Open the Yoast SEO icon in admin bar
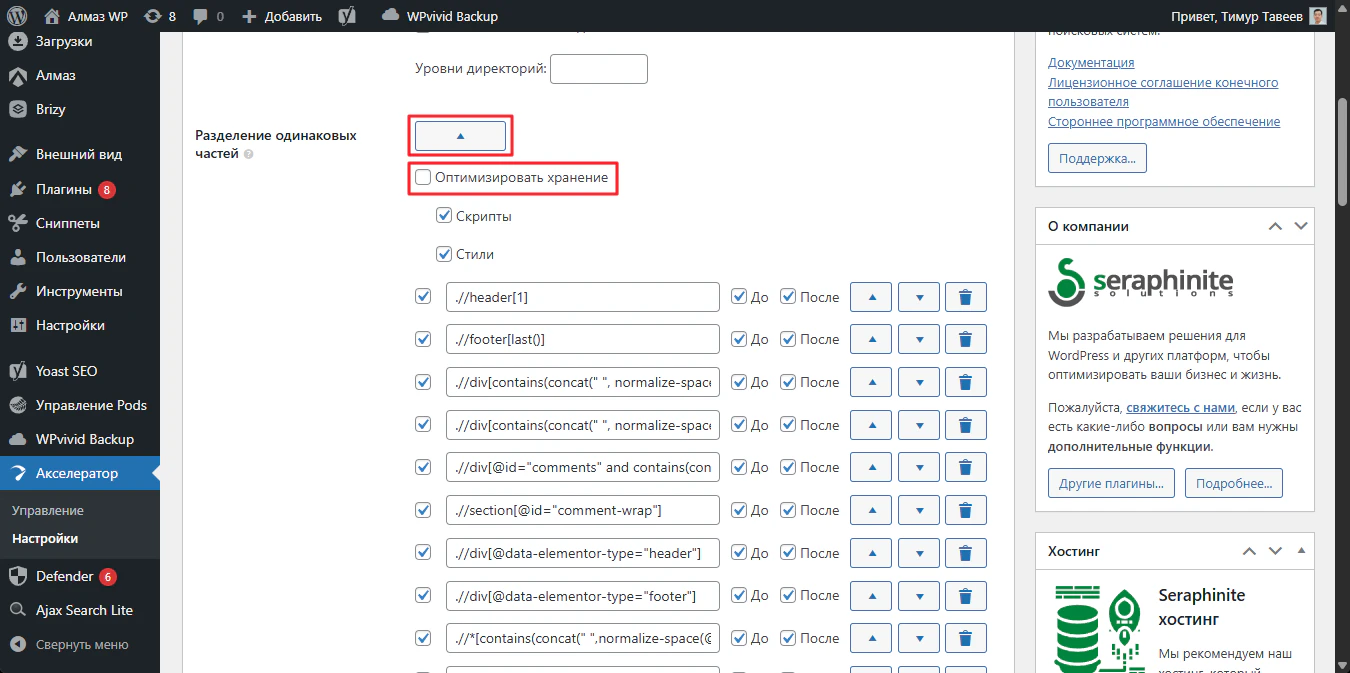The width and height of the screenshot is (1350, 673). [x=348, y=16]
